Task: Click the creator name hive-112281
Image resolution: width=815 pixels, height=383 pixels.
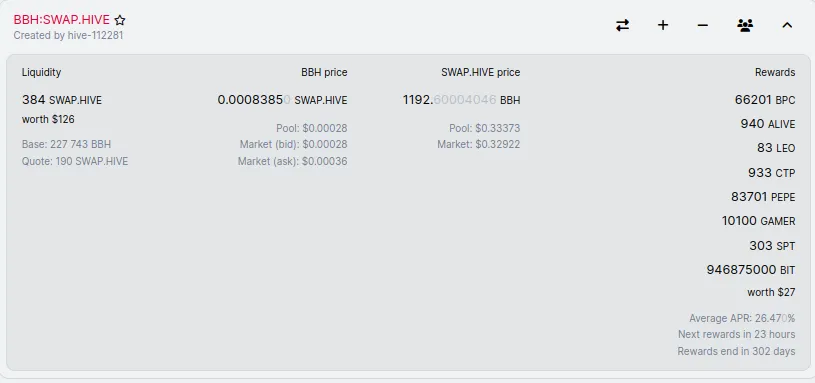Action: 96,35
